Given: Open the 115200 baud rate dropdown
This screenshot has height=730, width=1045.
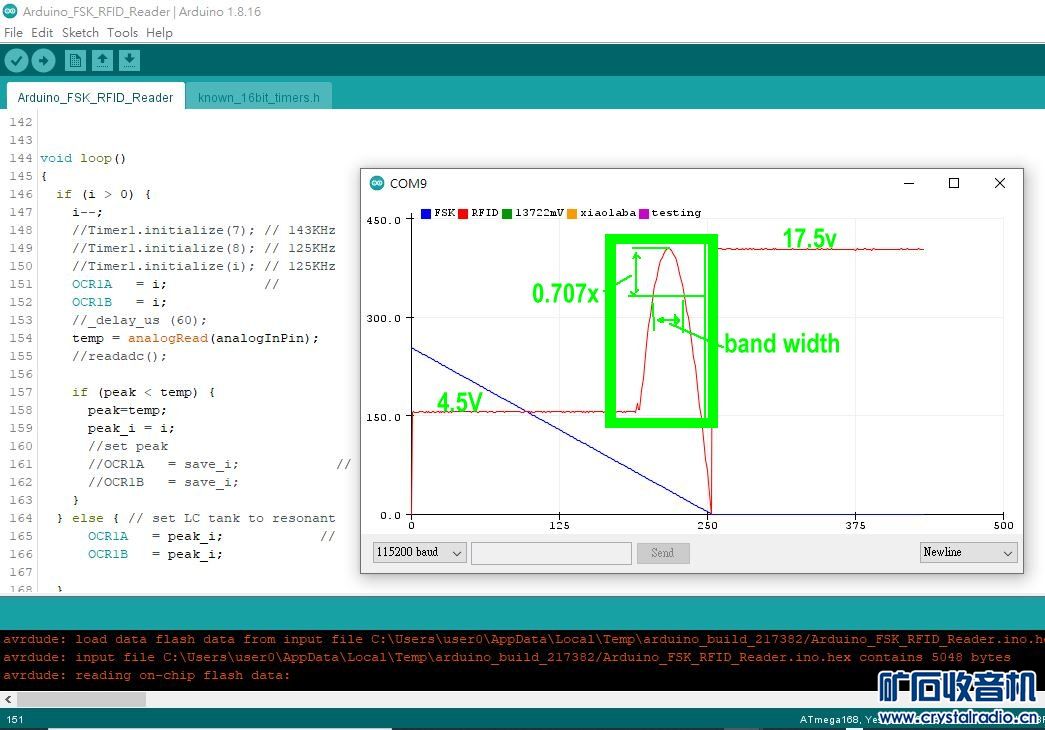Looking at the screenshot, I should (419, 552).
